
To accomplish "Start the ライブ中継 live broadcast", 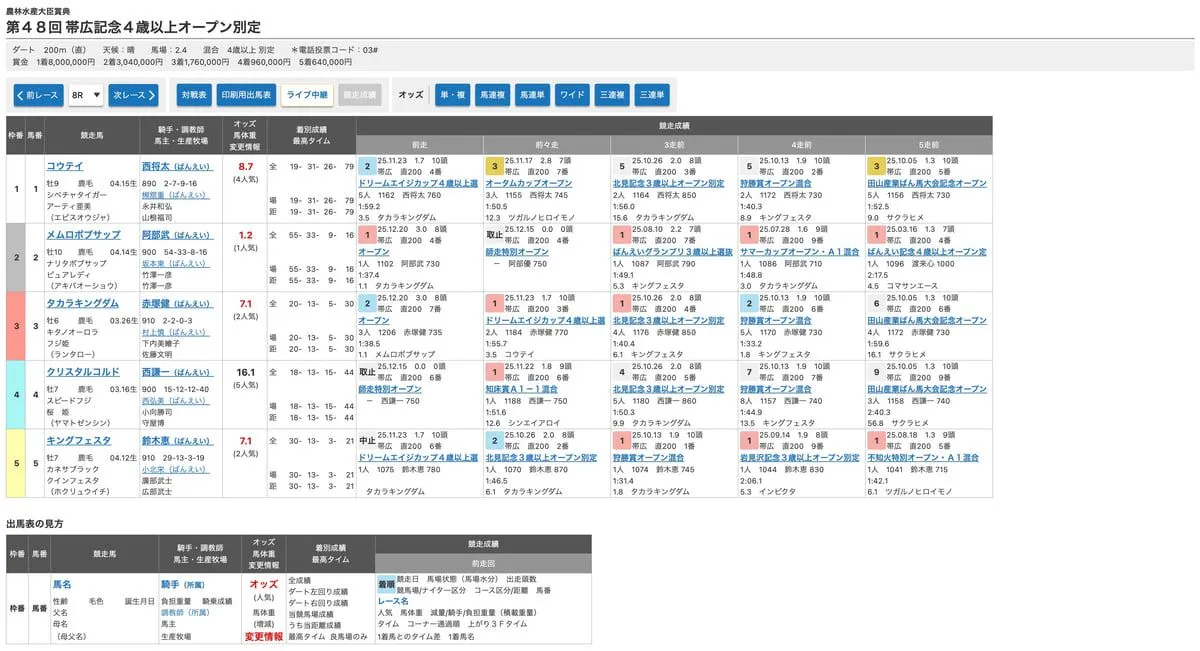I will [306, 95].
